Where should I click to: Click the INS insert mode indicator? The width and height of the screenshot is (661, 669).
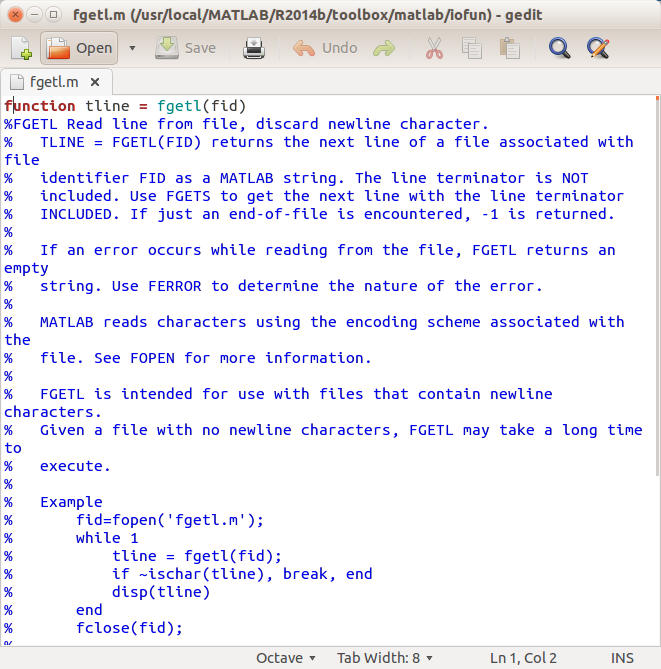[x=622, y=658]
